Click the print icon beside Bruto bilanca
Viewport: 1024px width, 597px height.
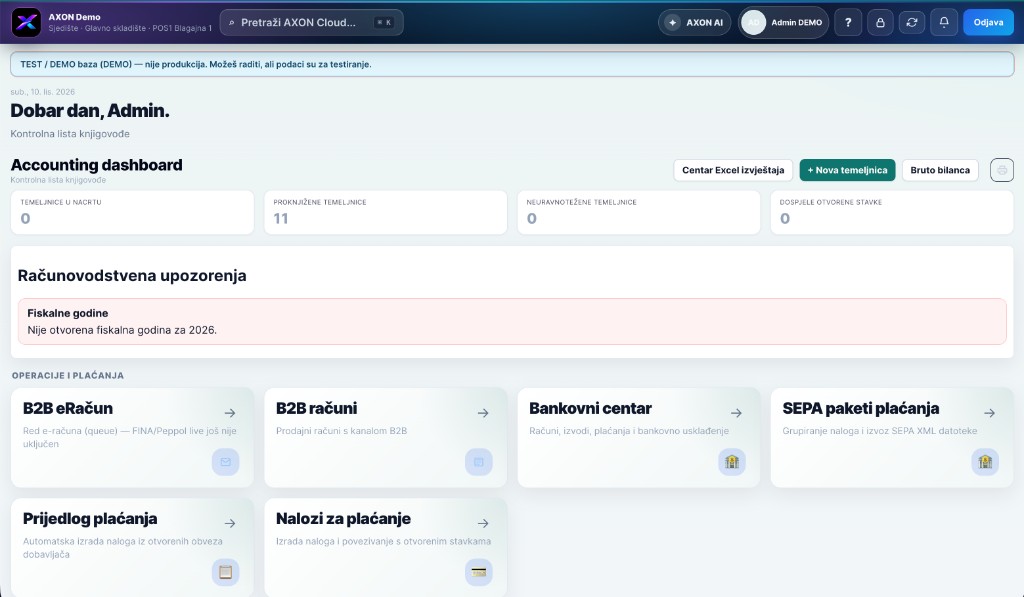pyautogui.click(x=1002, y=170)
